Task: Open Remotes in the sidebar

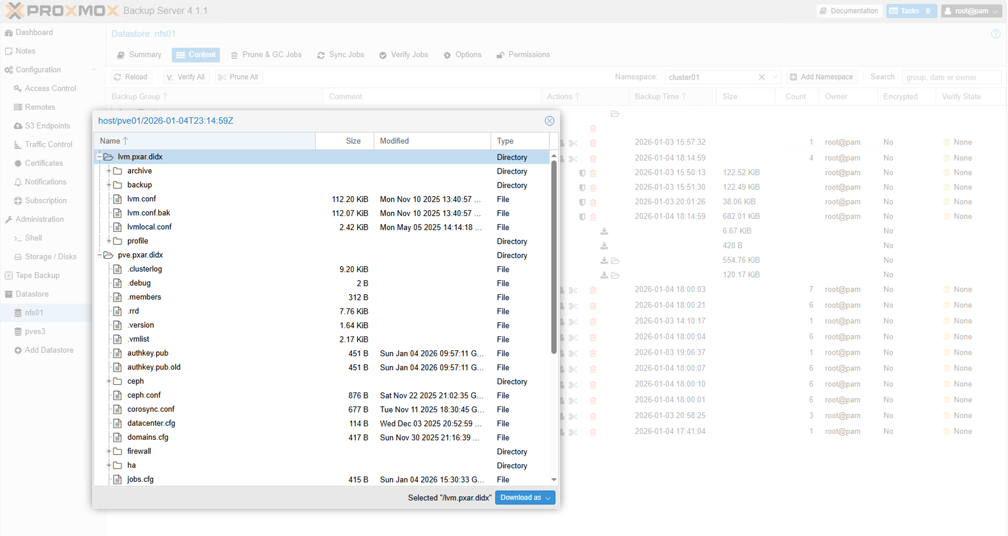Action: coord(40,107)
